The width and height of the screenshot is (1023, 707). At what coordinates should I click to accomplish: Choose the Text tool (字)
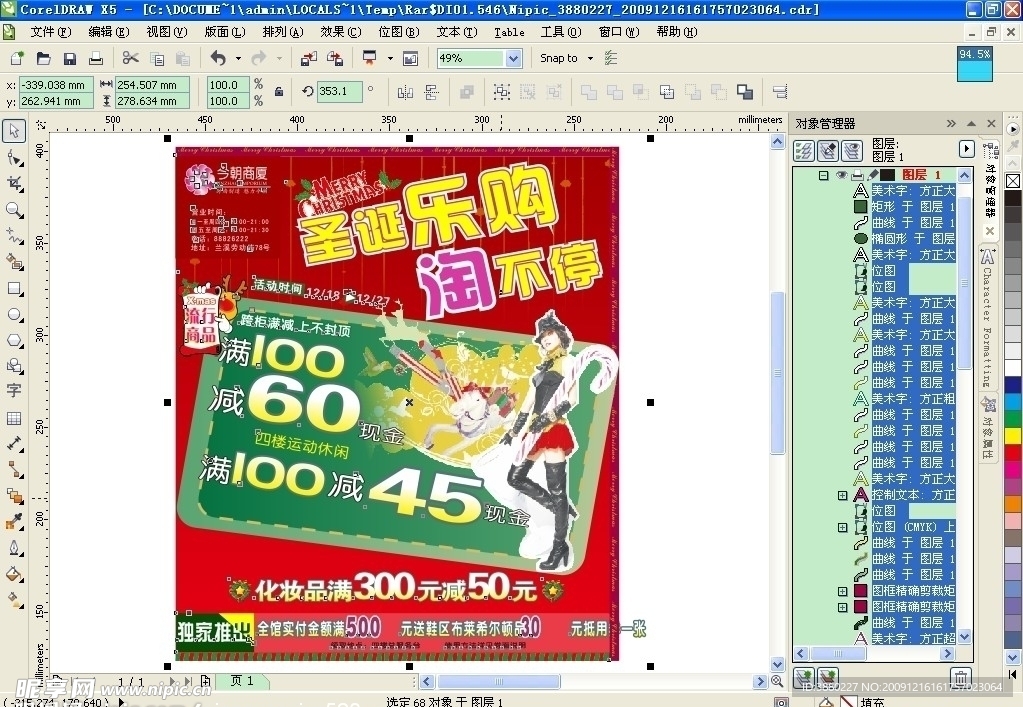[x=14, y=391]
